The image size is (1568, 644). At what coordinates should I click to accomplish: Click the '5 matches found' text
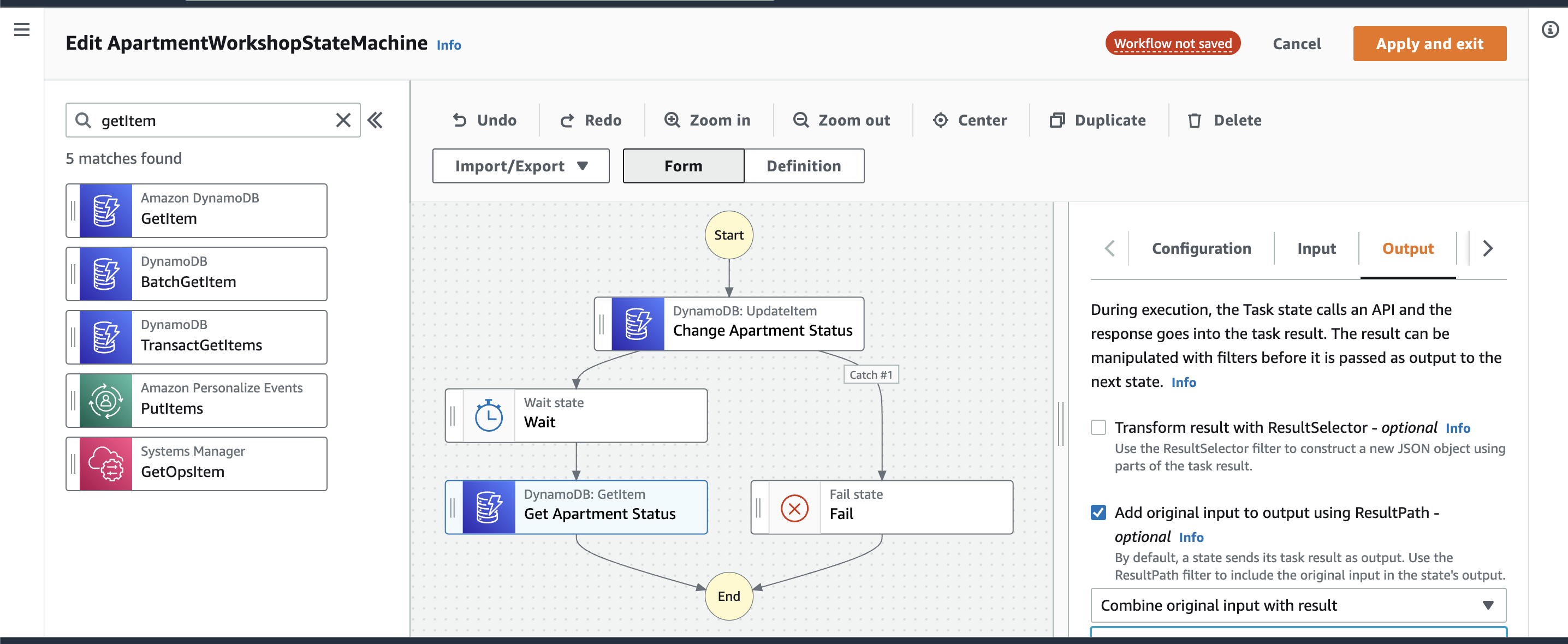click(x=123, y=158)
